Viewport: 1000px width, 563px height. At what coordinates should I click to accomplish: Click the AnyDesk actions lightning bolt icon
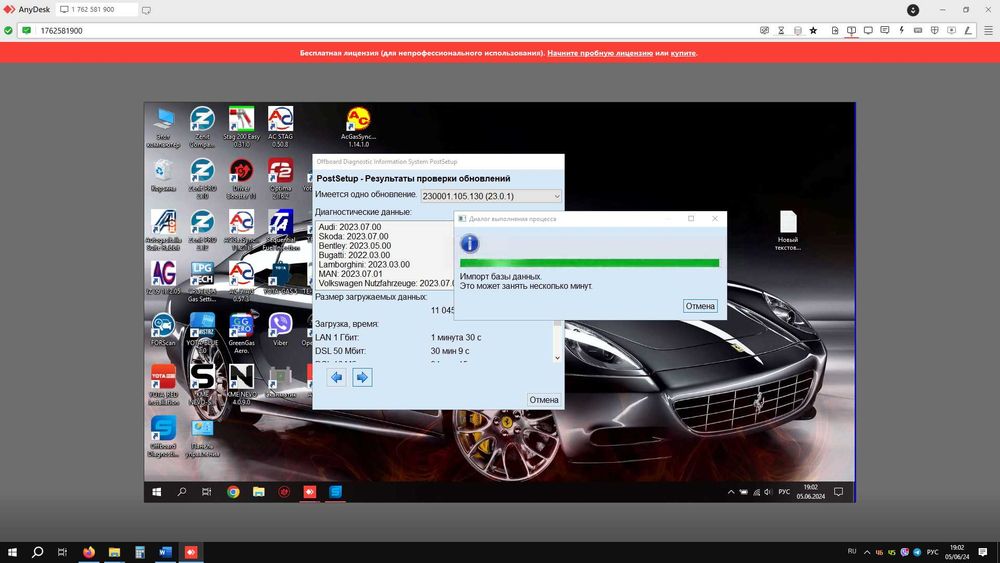pyautogui.click(x=901, y=30)
